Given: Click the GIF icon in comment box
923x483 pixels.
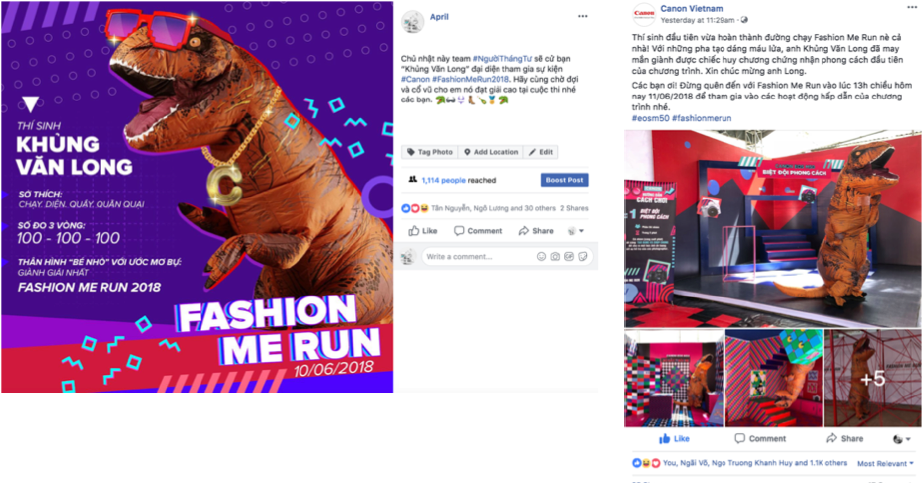Looking at the screenshot, I should click(569, 257).
